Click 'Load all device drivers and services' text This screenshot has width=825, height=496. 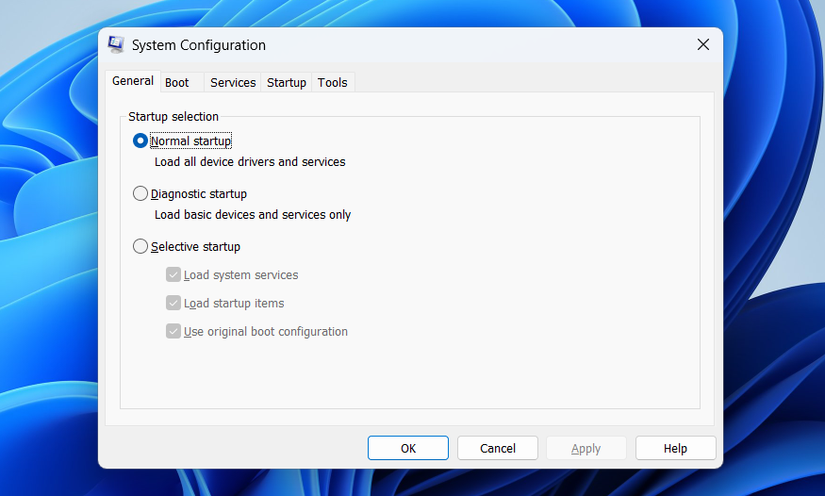(x=250, y=162)
